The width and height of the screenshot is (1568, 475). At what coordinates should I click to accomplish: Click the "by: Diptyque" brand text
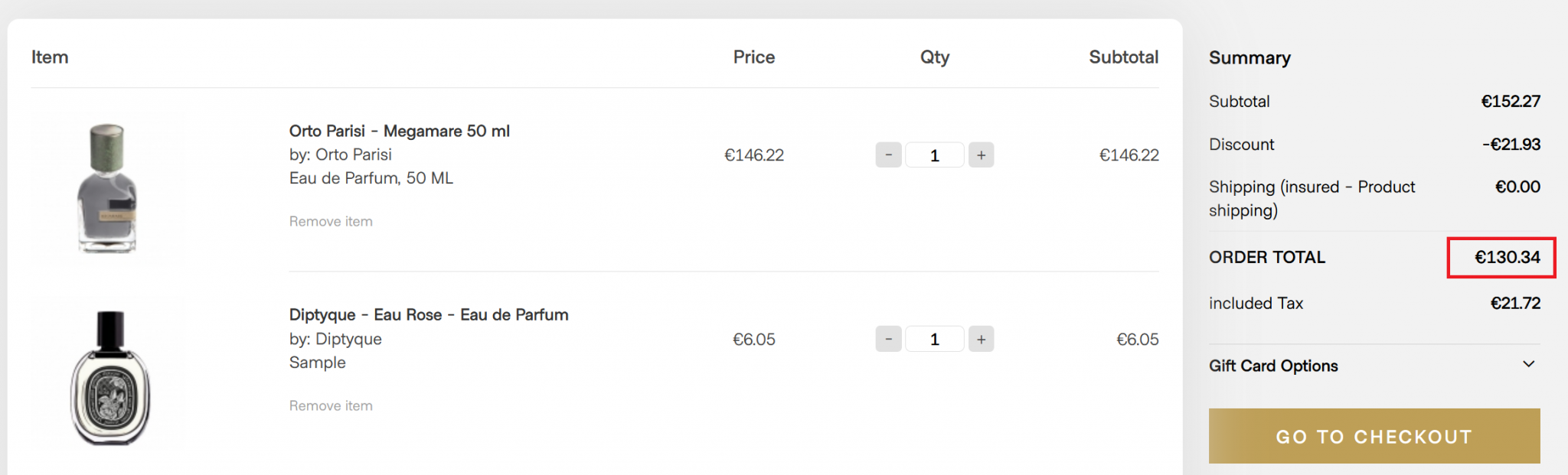335,339
